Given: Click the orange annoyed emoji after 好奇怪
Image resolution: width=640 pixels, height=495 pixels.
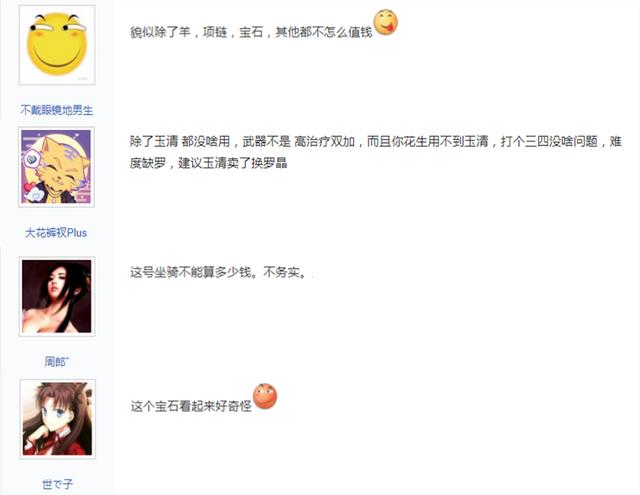Looking at the screenshot, I should (x=265, y=396).
